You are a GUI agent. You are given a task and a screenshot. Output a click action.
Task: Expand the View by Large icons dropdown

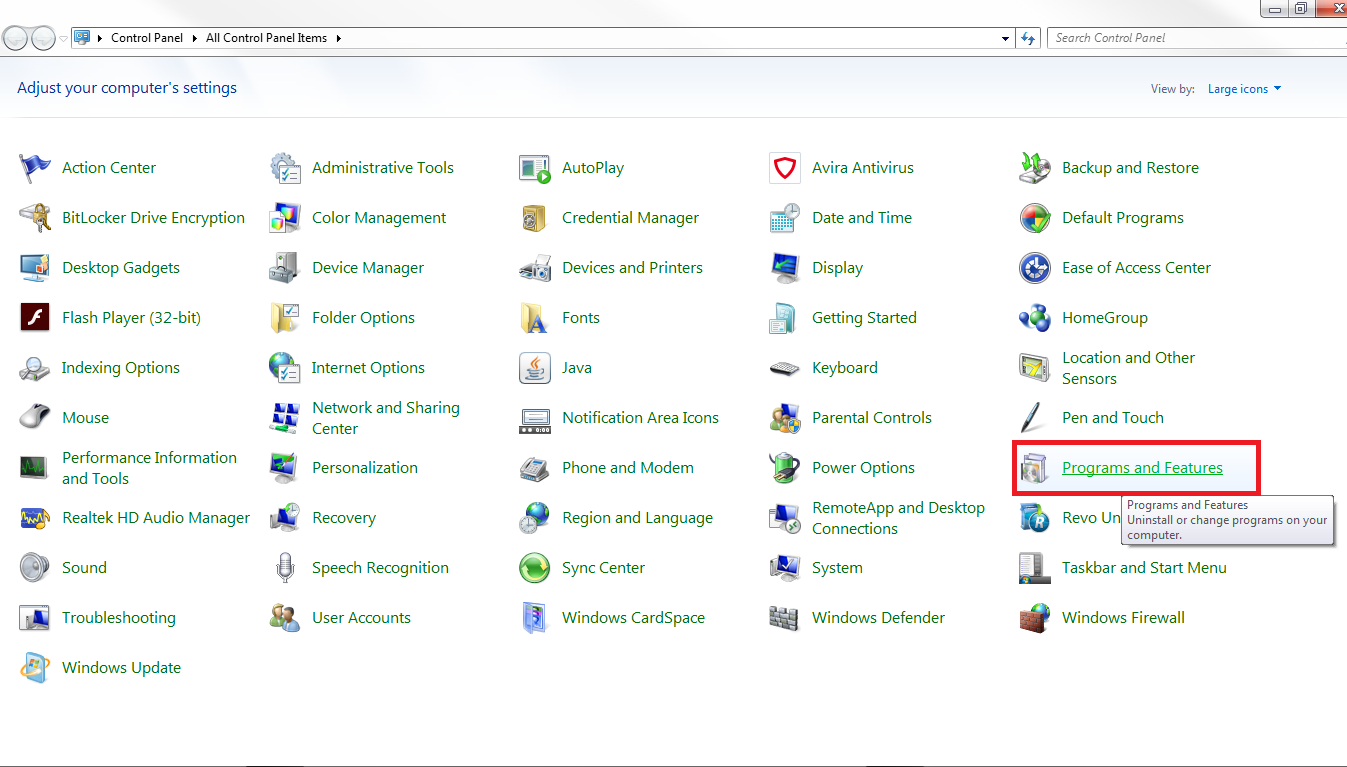click(1244, 89)
